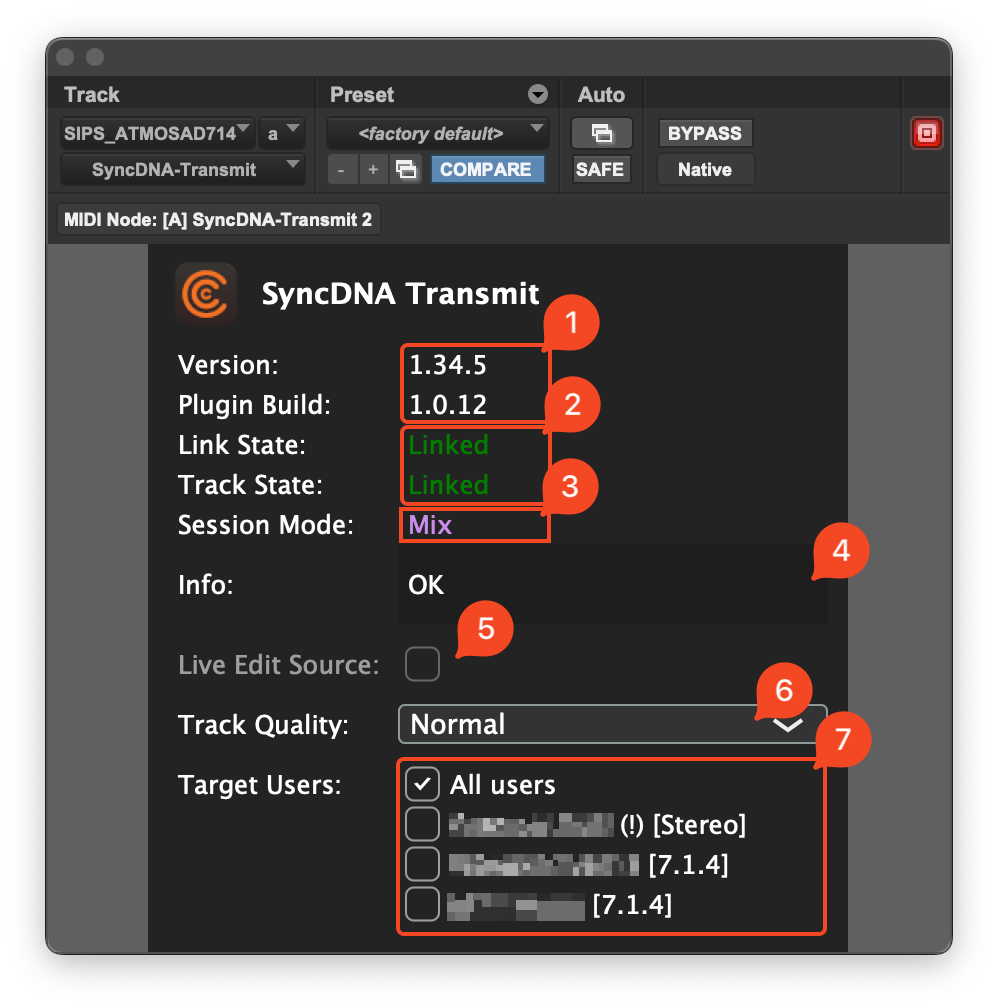Click the SyncDNA Transmit plugin logo
The height and width of the screenshot is (1008, 998).
(206, 294)
